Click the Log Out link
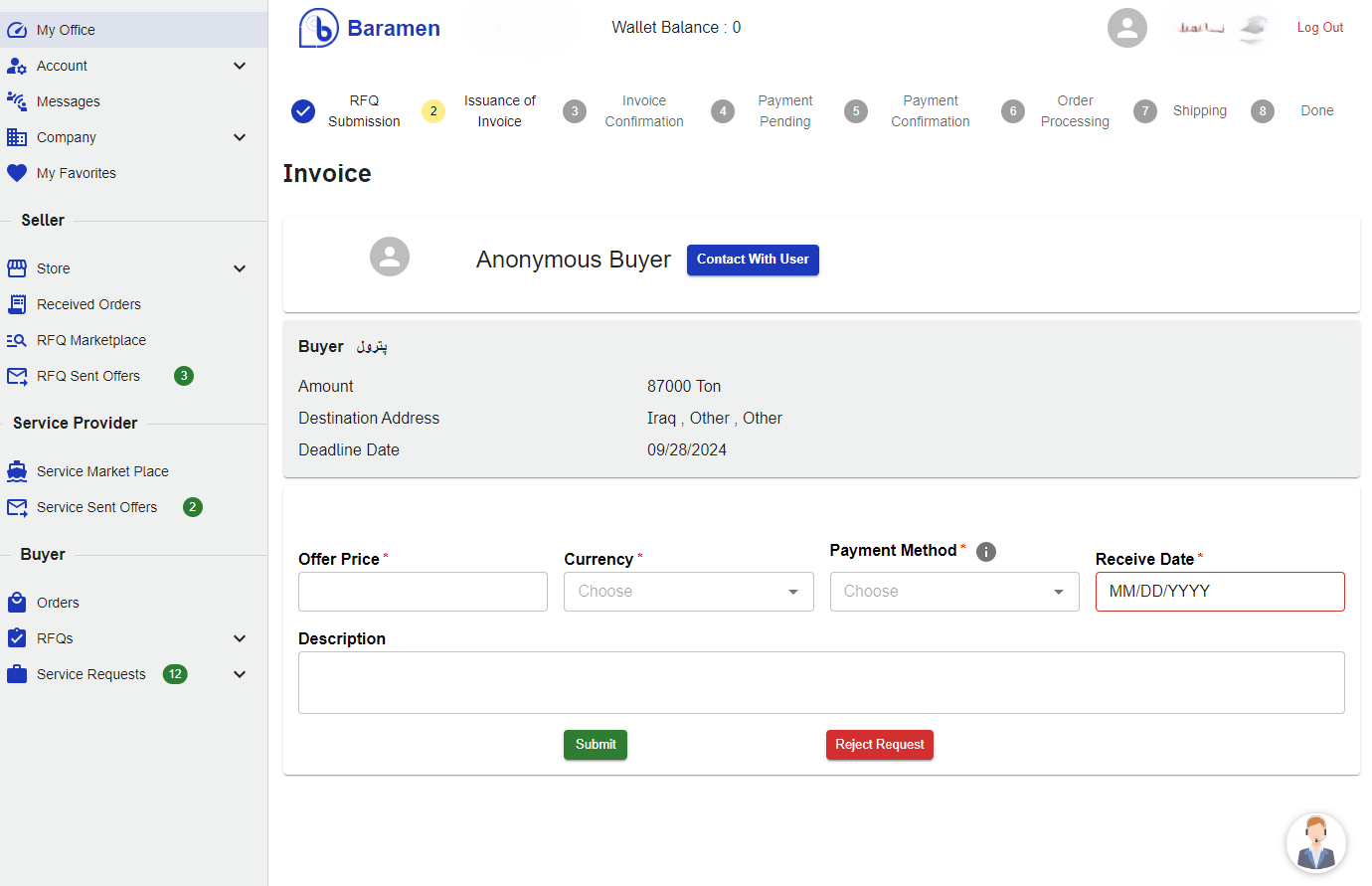1372x886 pixels. pos(1319,28)
